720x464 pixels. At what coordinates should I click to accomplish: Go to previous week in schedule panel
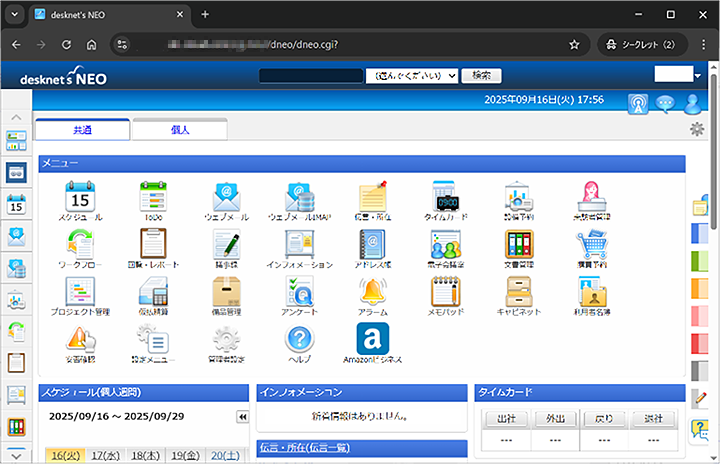(x=242, y=416)
